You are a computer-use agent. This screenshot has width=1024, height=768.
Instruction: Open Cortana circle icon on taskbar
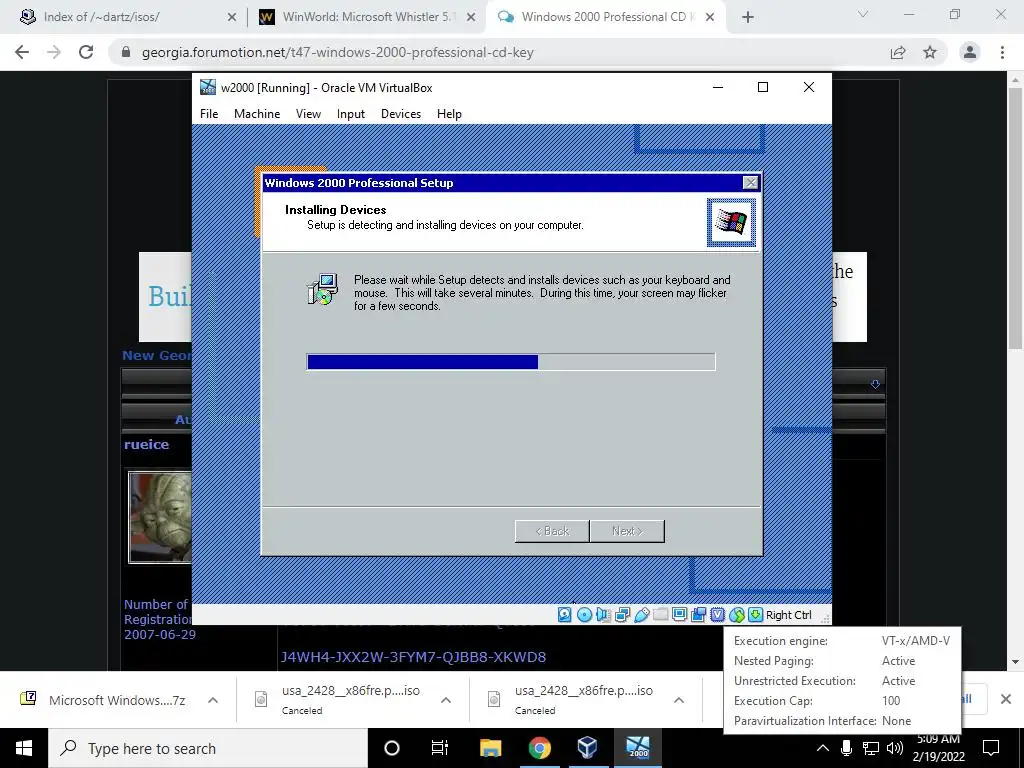[392, 748]
